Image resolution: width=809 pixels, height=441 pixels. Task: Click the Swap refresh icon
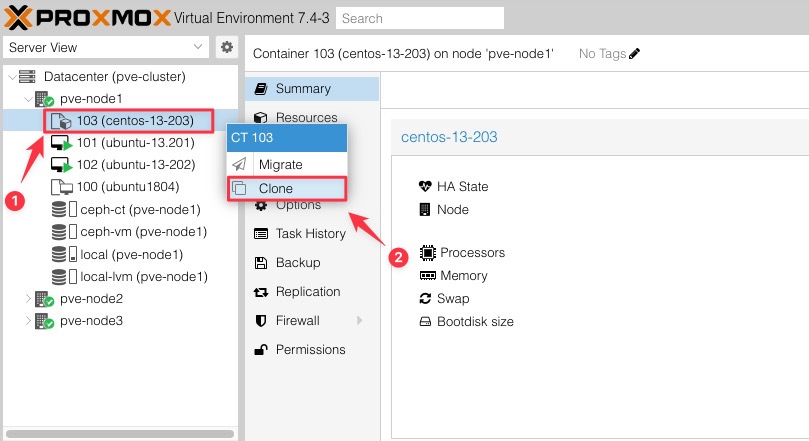click(x=425, y=299)
